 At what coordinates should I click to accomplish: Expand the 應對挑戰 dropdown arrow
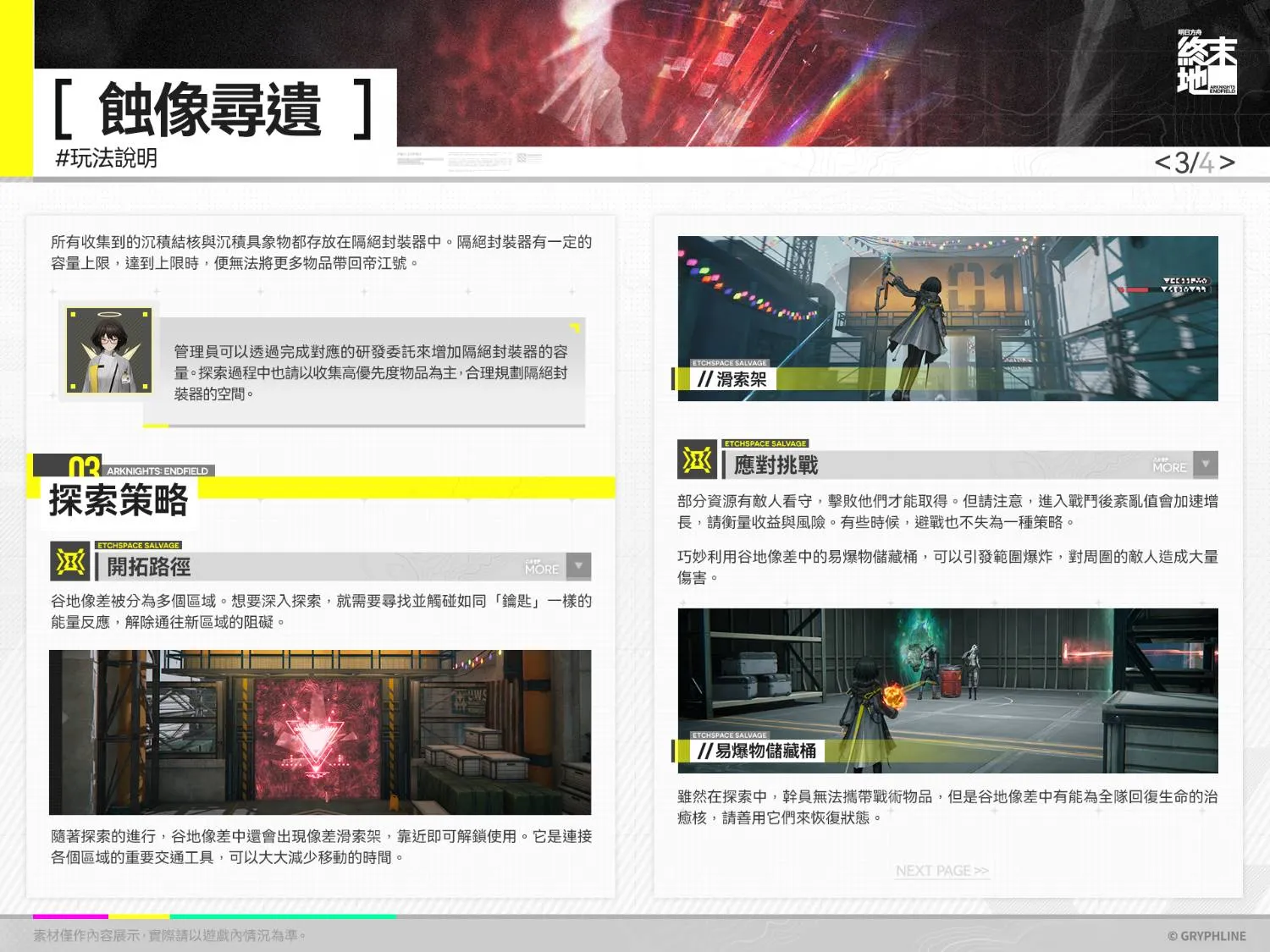point(1206,464)
